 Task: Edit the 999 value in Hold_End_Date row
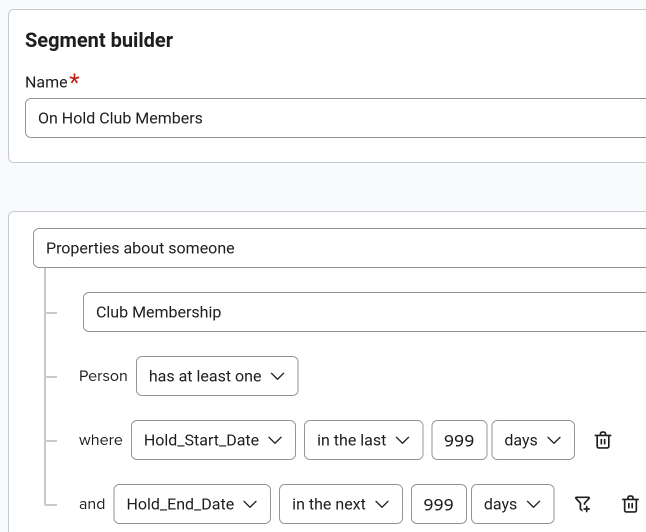(438, 504)
